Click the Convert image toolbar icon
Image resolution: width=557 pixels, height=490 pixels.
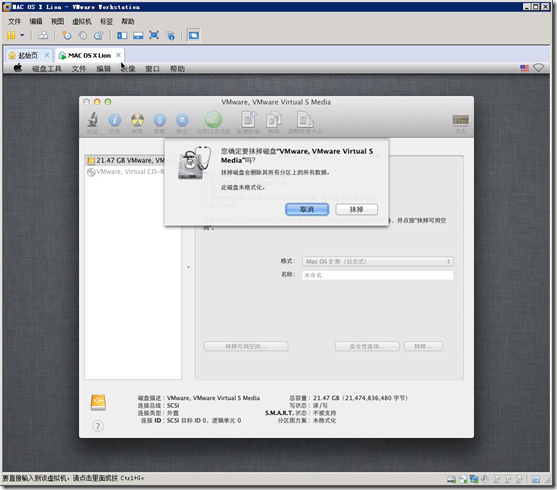(x=274, y=119)
